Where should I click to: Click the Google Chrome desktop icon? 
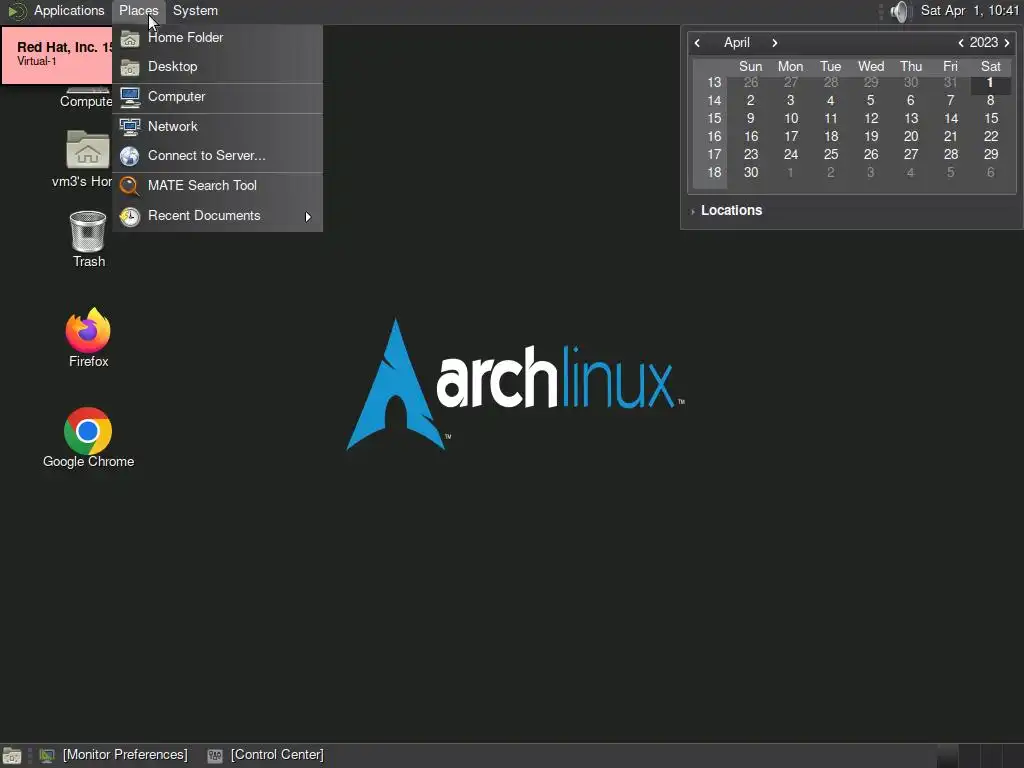[x=88, y=438]
